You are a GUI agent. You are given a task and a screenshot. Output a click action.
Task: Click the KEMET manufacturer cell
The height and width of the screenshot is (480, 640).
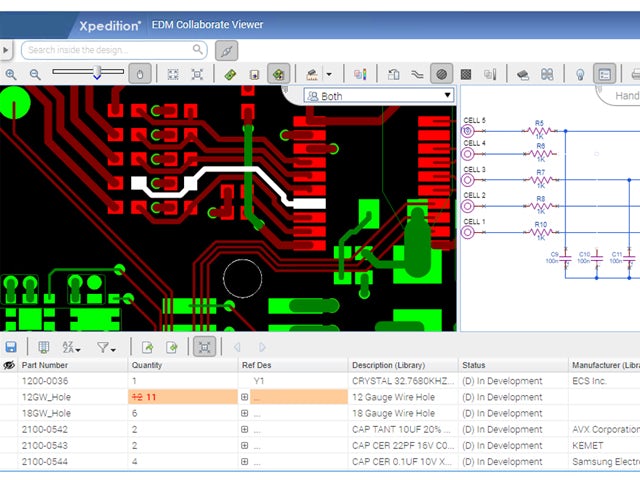tap(587, 445)
